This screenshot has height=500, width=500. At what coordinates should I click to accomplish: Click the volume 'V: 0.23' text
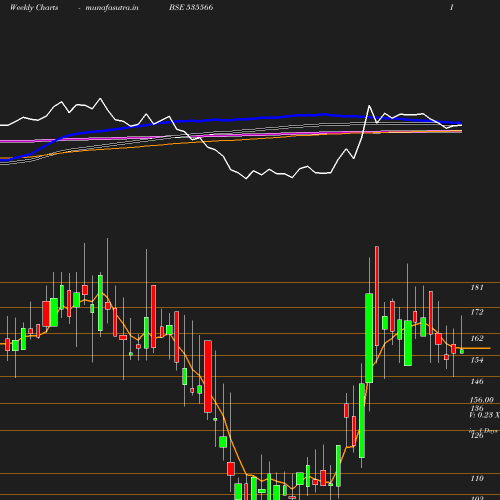click(481, 415)
